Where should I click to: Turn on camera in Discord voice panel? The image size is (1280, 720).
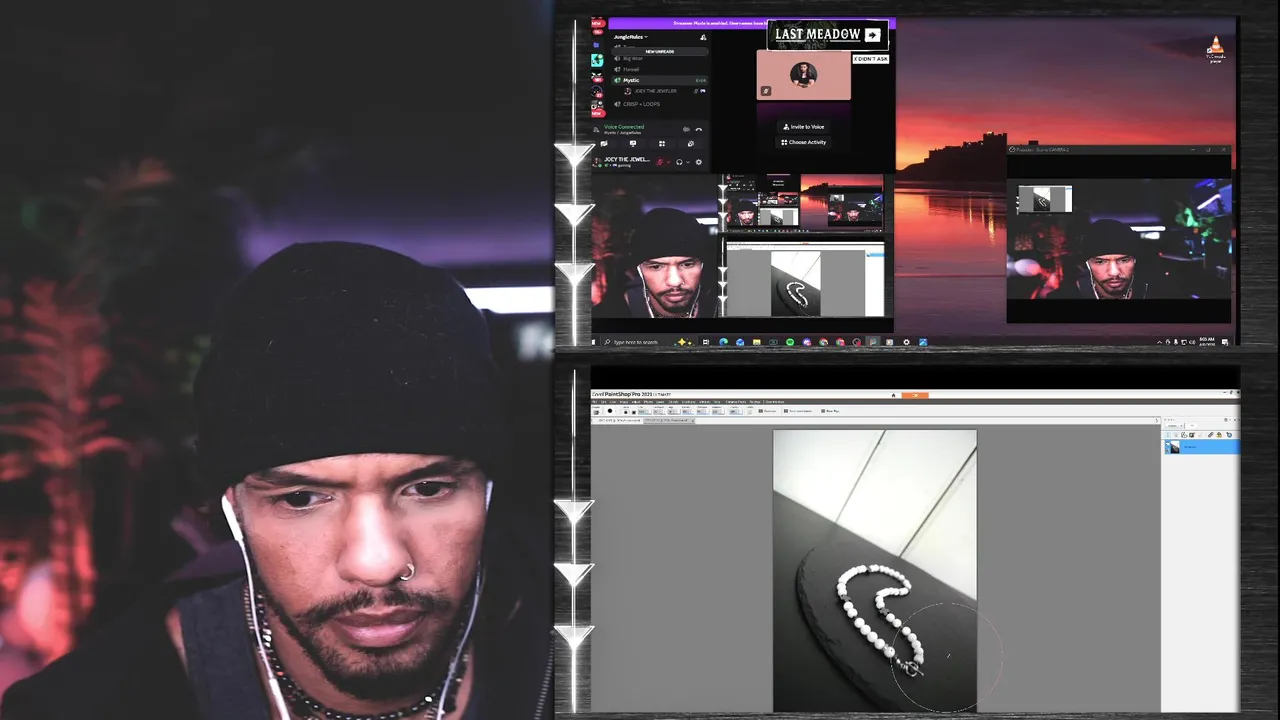point(604,144)
